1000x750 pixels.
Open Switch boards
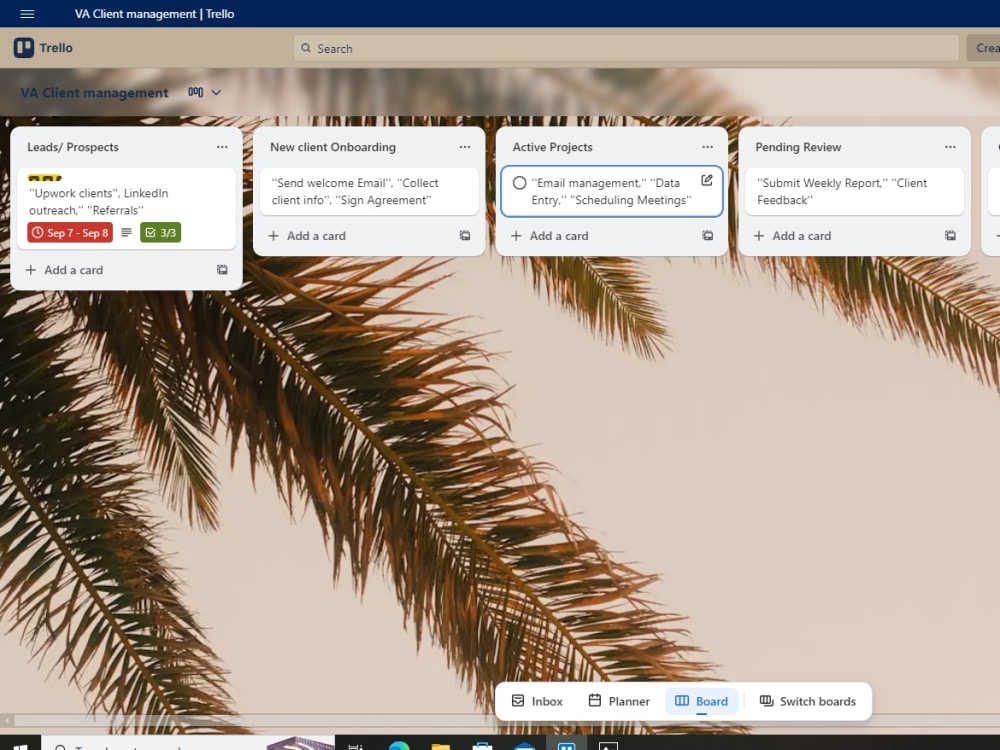point(807,701)
